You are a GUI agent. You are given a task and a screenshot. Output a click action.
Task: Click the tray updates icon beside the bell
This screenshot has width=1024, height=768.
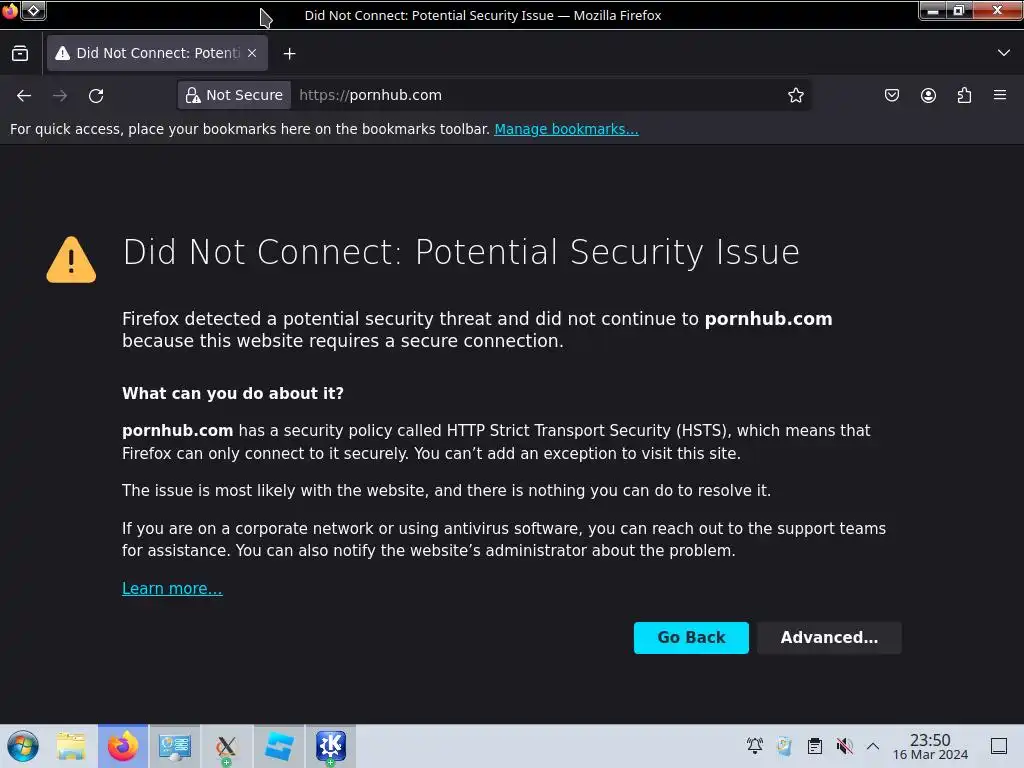(784, 746)
